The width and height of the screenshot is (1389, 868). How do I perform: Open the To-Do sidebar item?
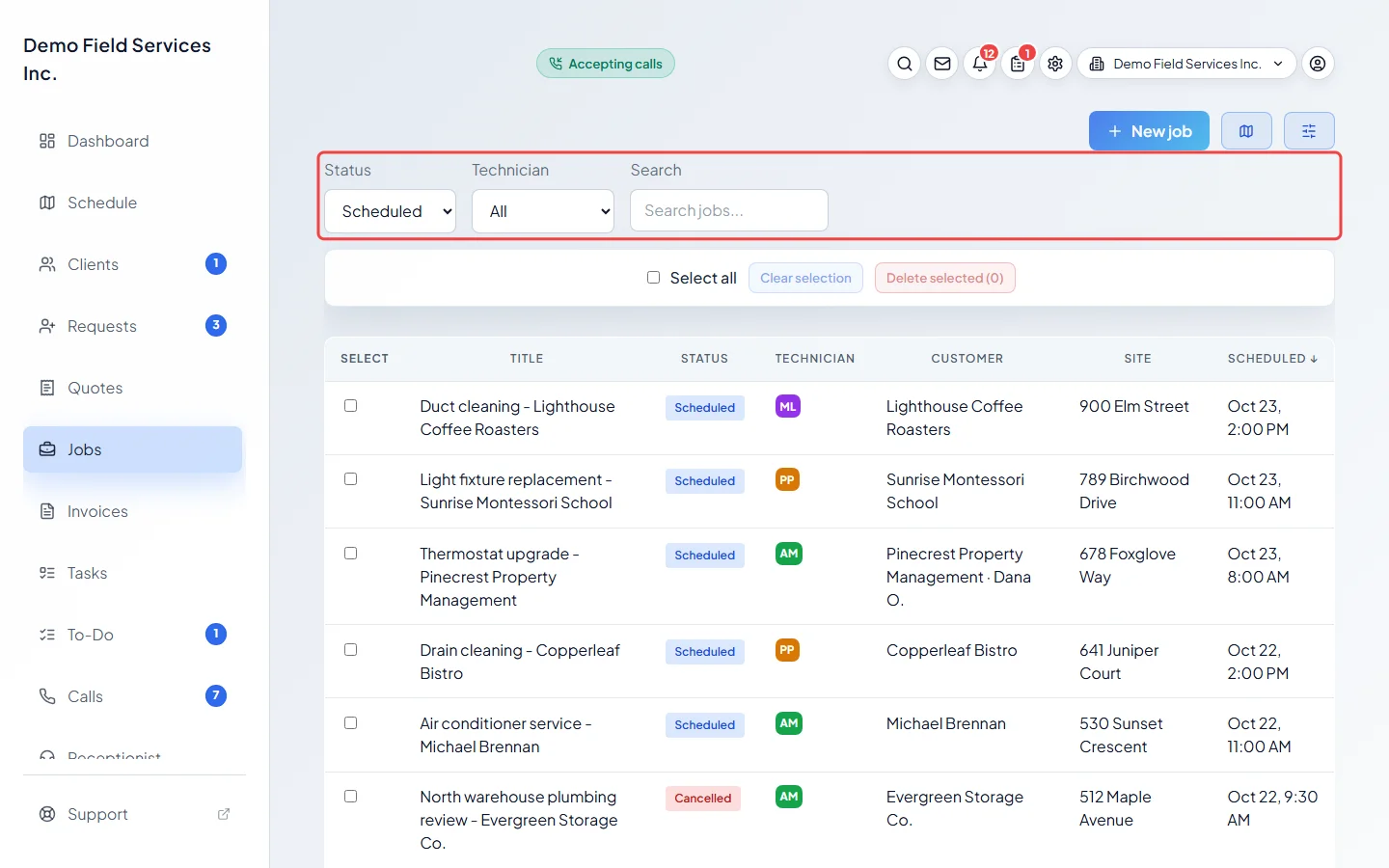point(133,635)
